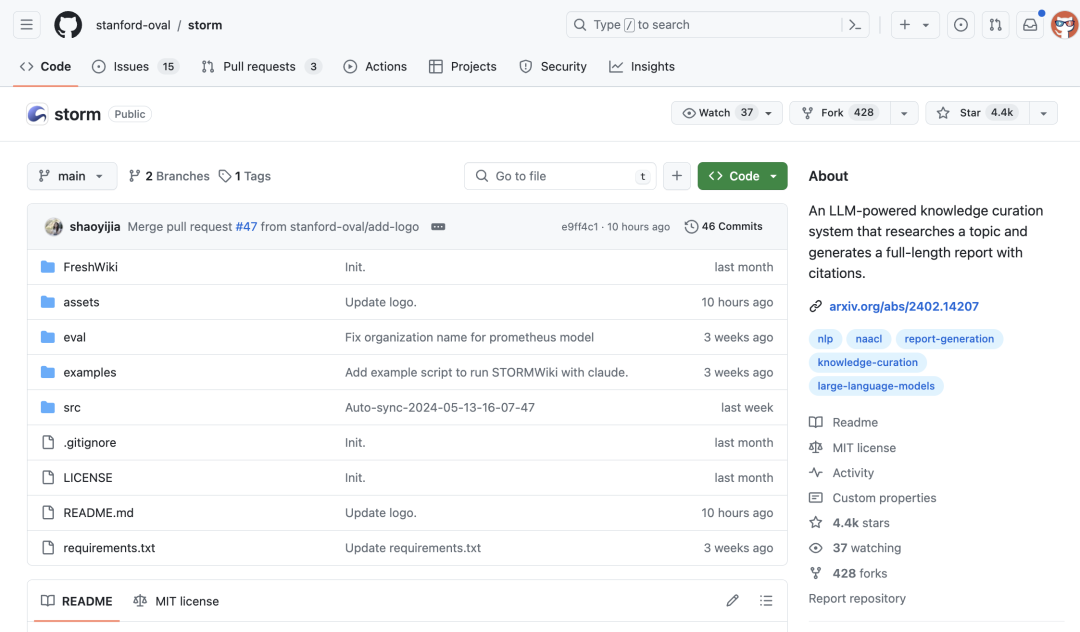Switch to the Actions tab
Image resolution: width=1080 pixels, height=632 pixels.
(375, 67)
